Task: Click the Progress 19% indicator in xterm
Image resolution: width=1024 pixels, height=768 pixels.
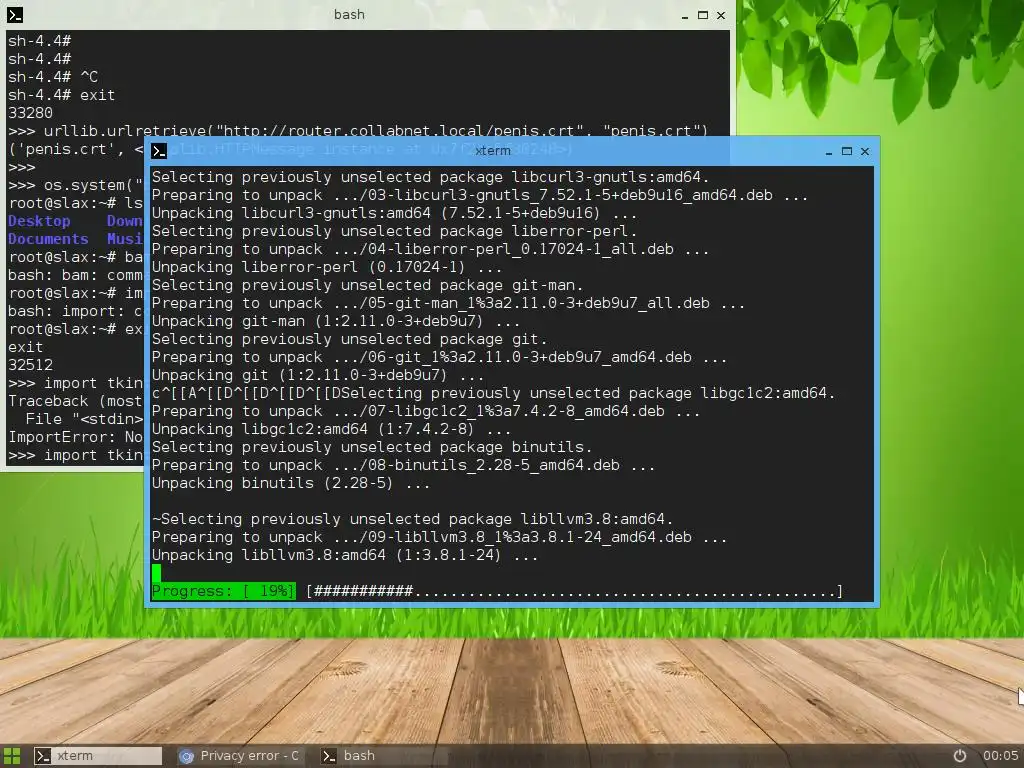Action: [x=223, y=591]
